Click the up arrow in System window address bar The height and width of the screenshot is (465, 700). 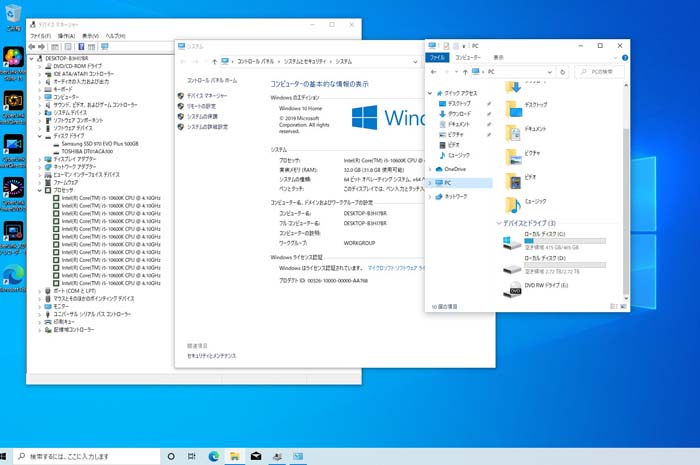pos(215,62)
